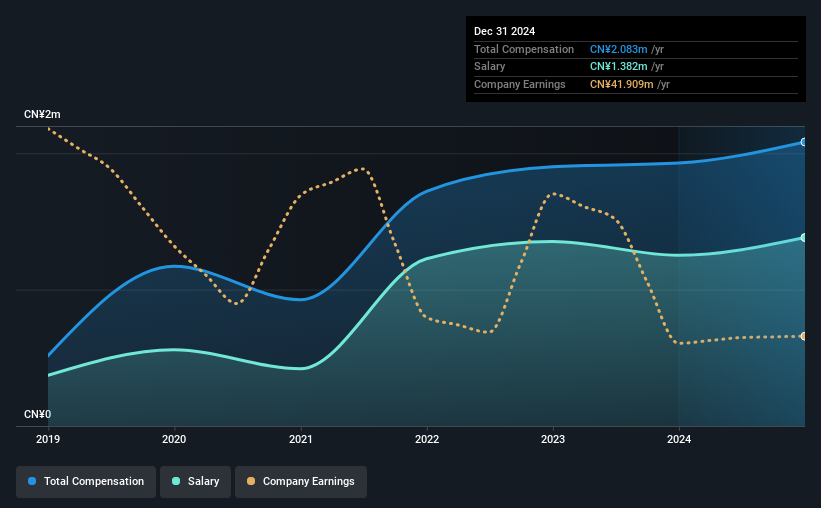The height and width of the screenshot is (508, 821).
Task: Click the Dec 31 2024 tooltip date
Action: tap(505, 31)
